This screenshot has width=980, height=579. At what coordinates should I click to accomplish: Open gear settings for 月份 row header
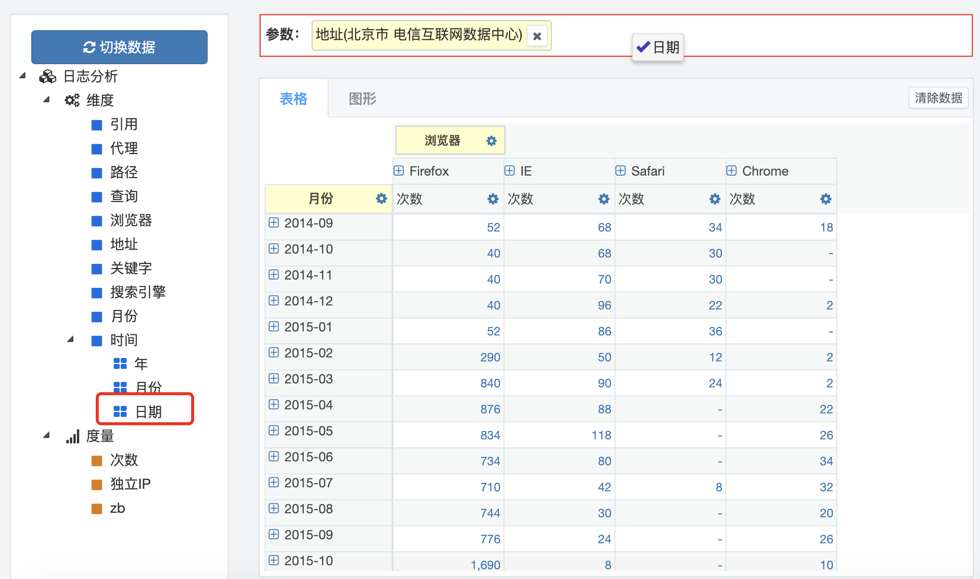click(x=381, y=199)
